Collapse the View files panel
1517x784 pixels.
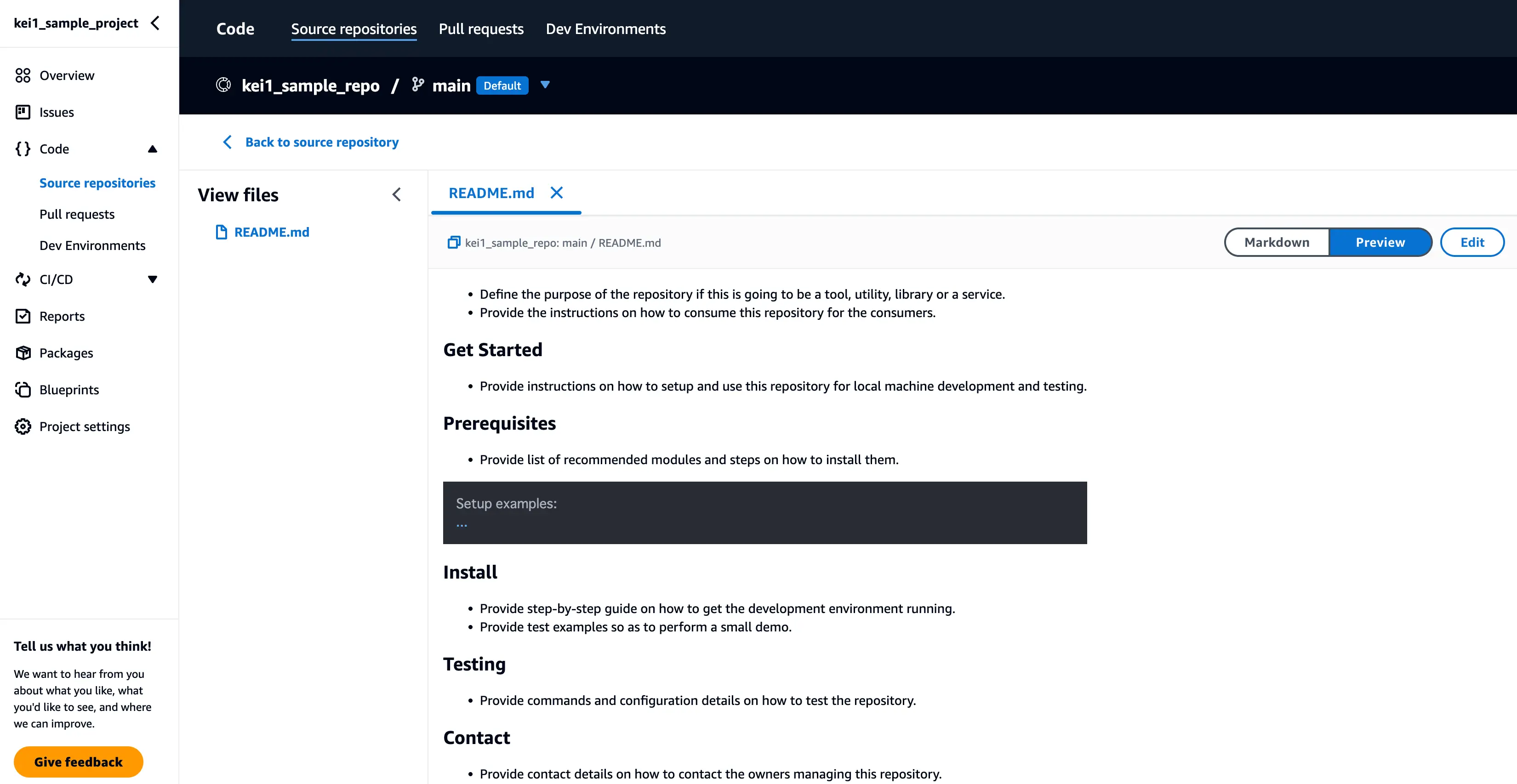[397, 195]
